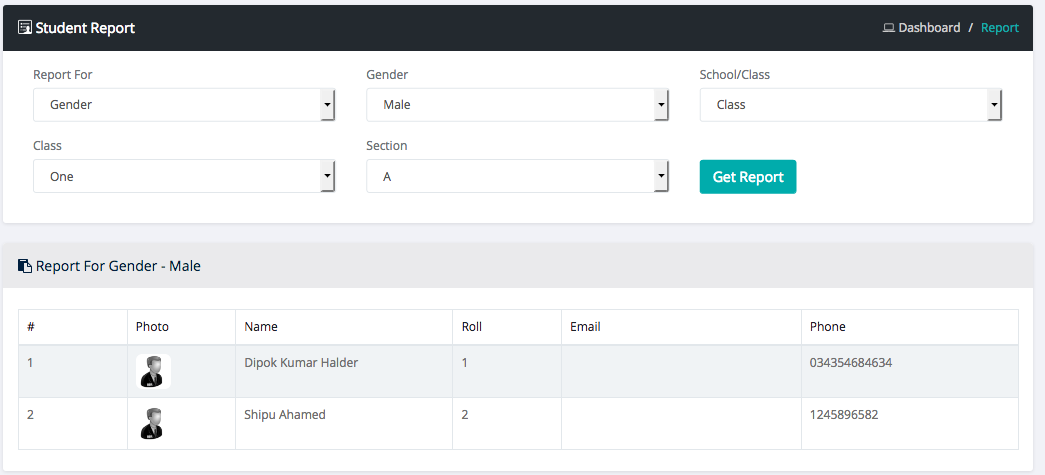The image size is (1045, 475).
Task: Open the Section dropdown showing A
Action: [x=517, y=176]
